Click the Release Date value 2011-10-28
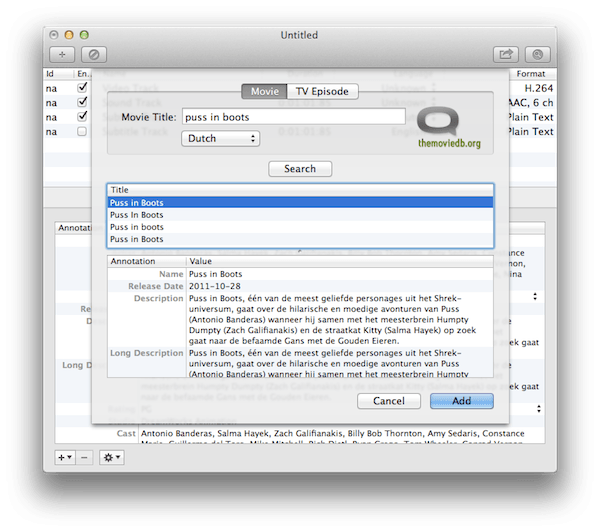Screen dimensions: 600x532 (215, 286)
